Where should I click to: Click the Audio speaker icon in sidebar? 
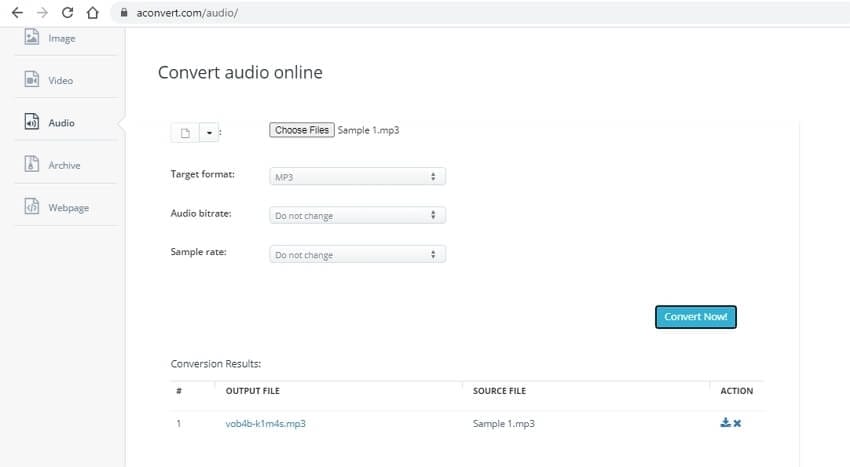coord(31,123)
